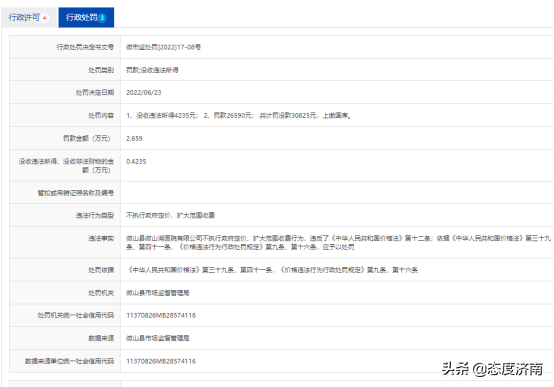Click the 处罚内容 label

101,116
